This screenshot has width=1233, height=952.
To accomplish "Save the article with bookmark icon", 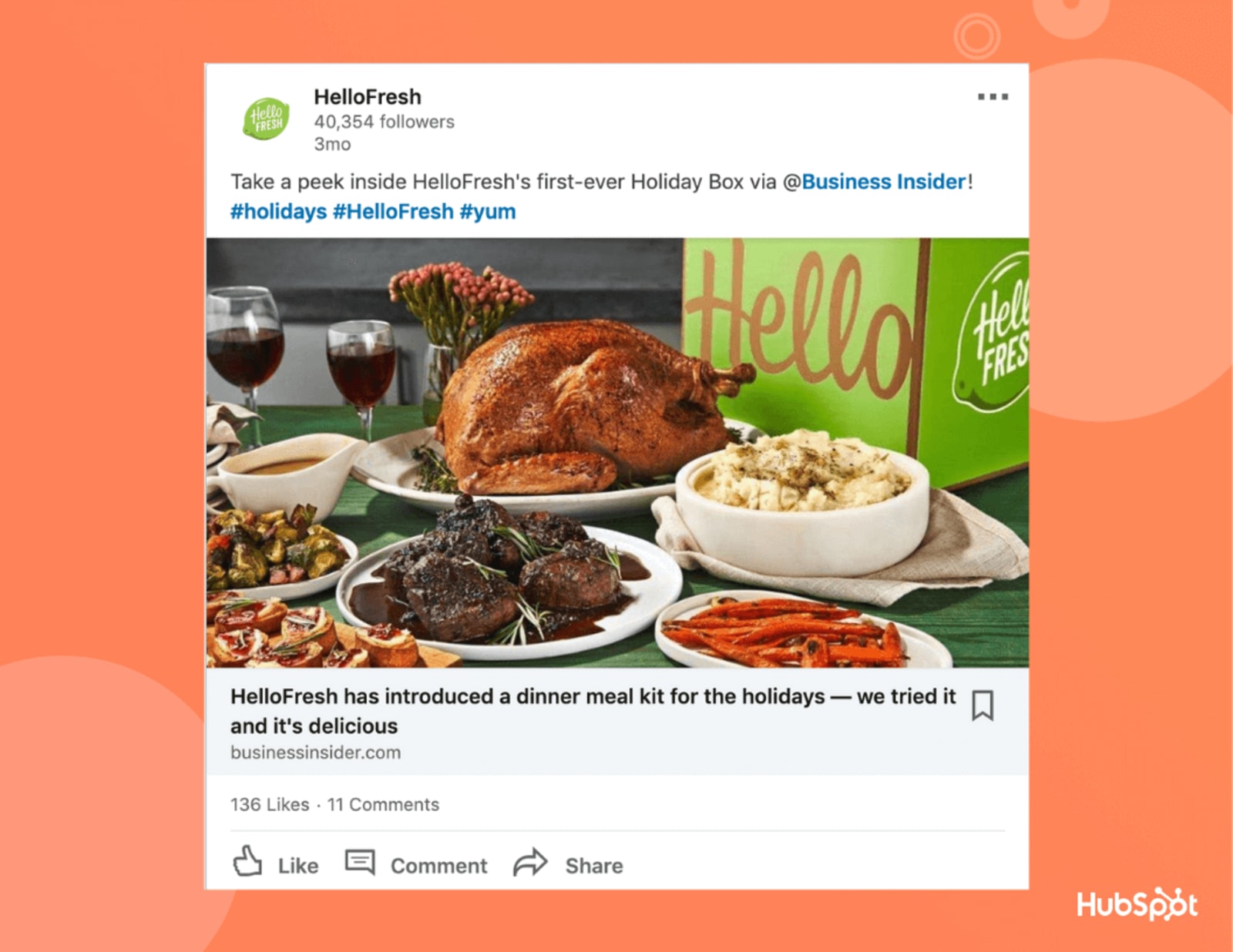I will pos(983,706).
